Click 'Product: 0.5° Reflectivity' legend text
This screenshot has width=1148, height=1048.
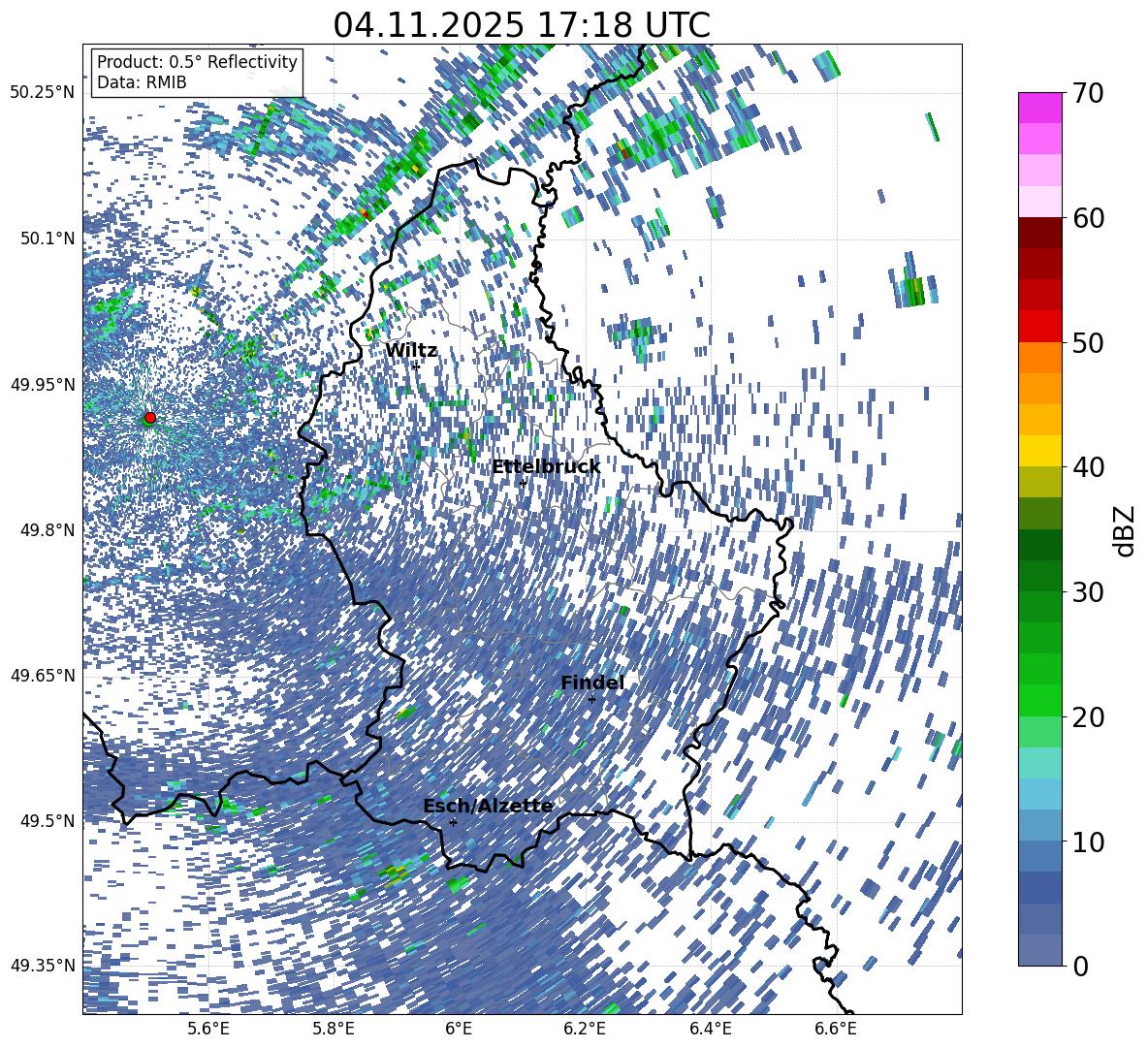click(197, 62)
